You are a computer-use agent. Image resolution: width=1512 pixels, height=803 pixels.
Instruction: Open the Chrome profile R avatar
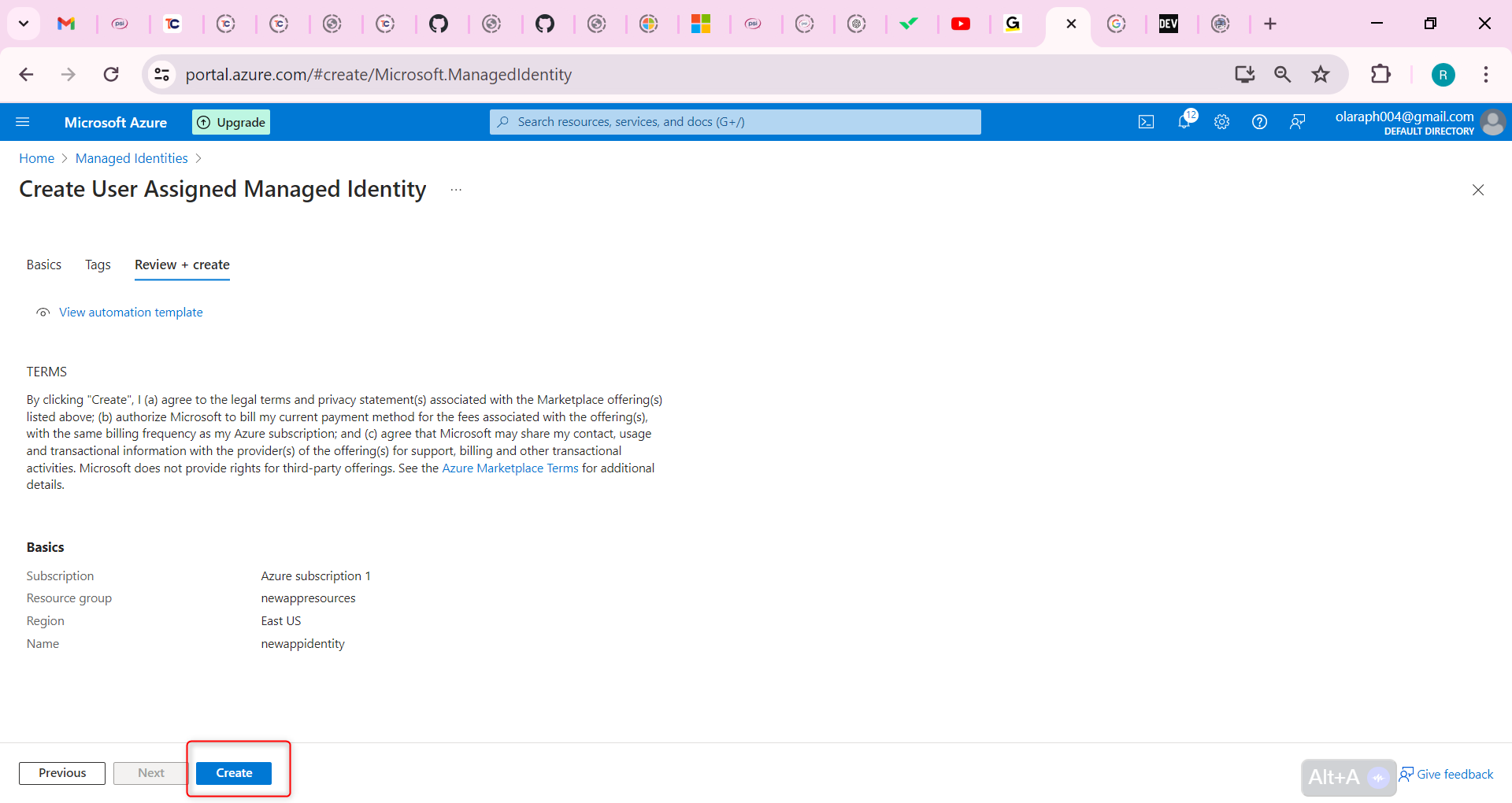pyautogui.click(x=1443, y=75)
